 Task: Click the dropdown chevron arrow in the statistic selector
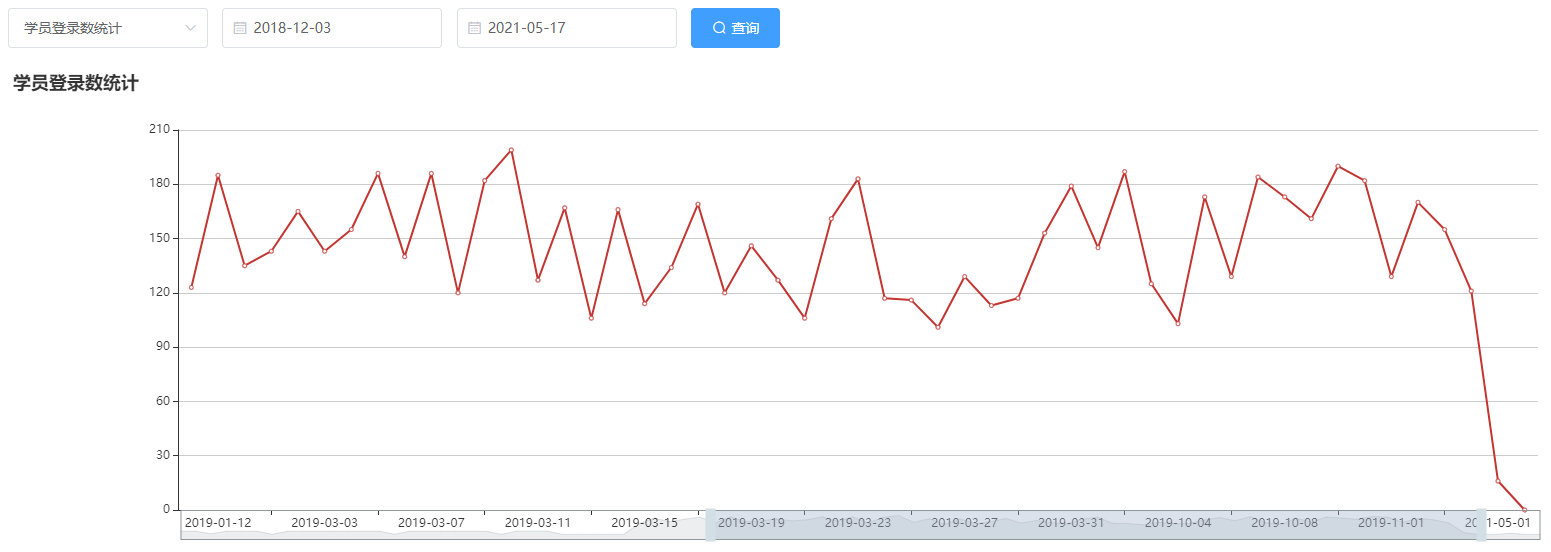[x=190, y=28]
